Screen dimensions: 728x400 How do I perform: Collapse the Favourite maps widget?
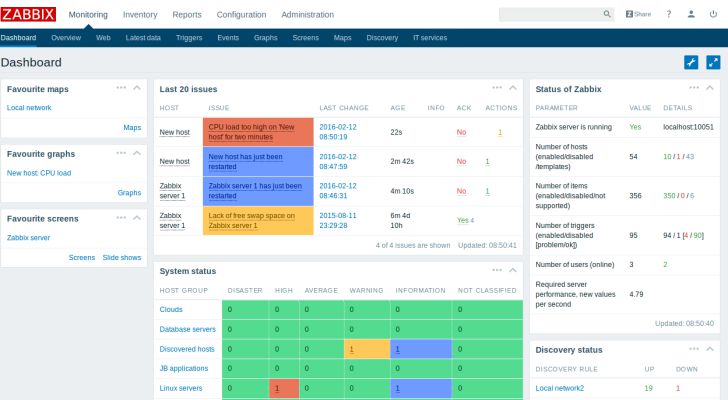click(x=137, y=88)
